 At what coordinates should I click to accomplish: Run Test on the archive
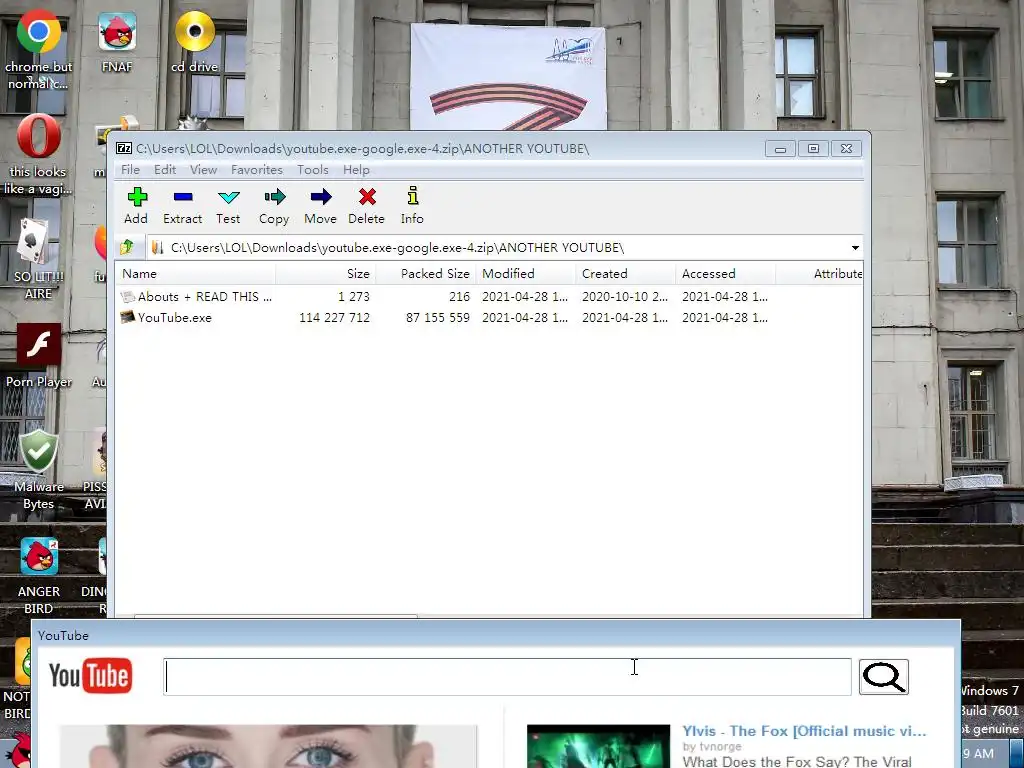tap(229, 197)
